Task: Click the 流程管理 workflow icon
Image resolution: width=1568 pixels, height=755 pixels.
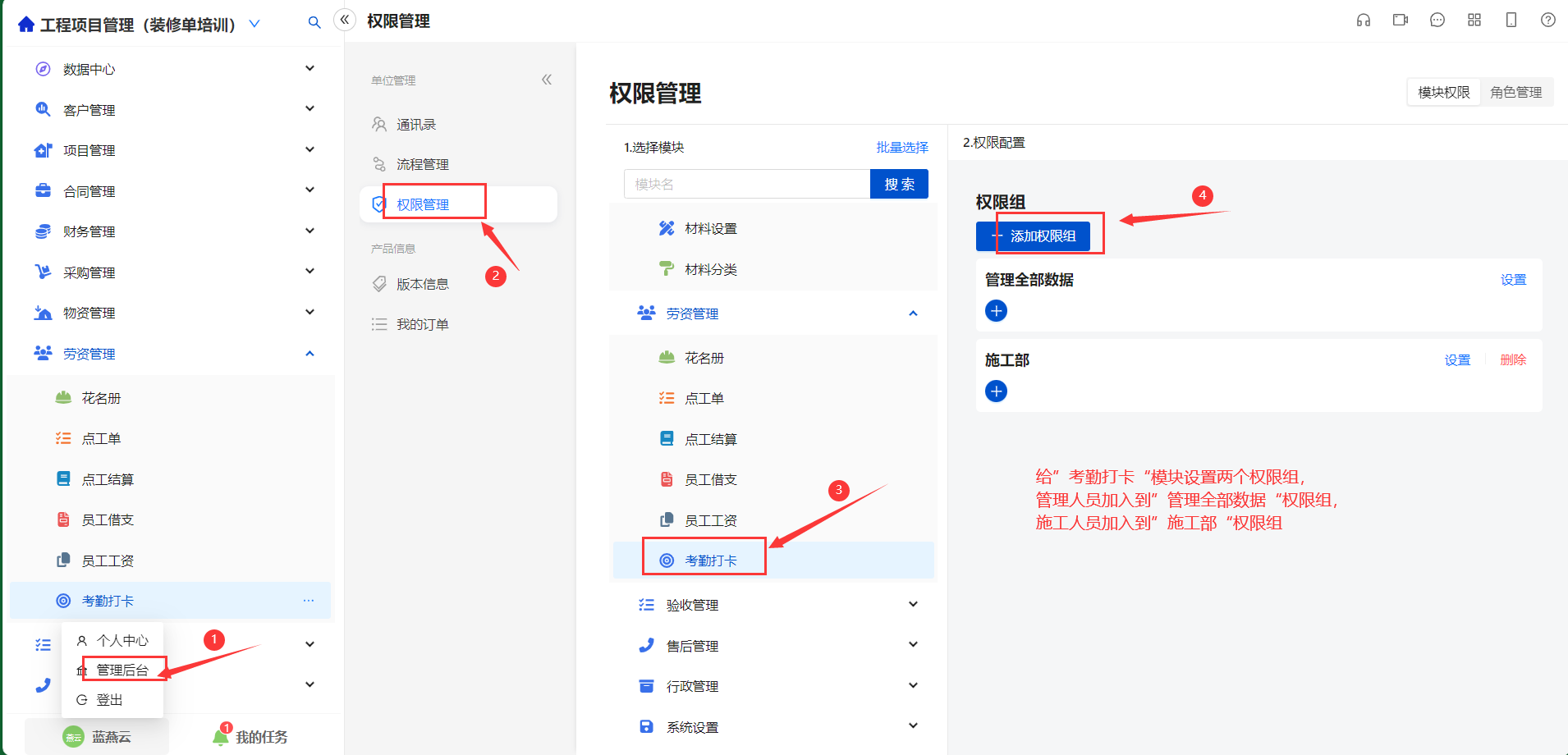Action: click(x=379, y=164)
